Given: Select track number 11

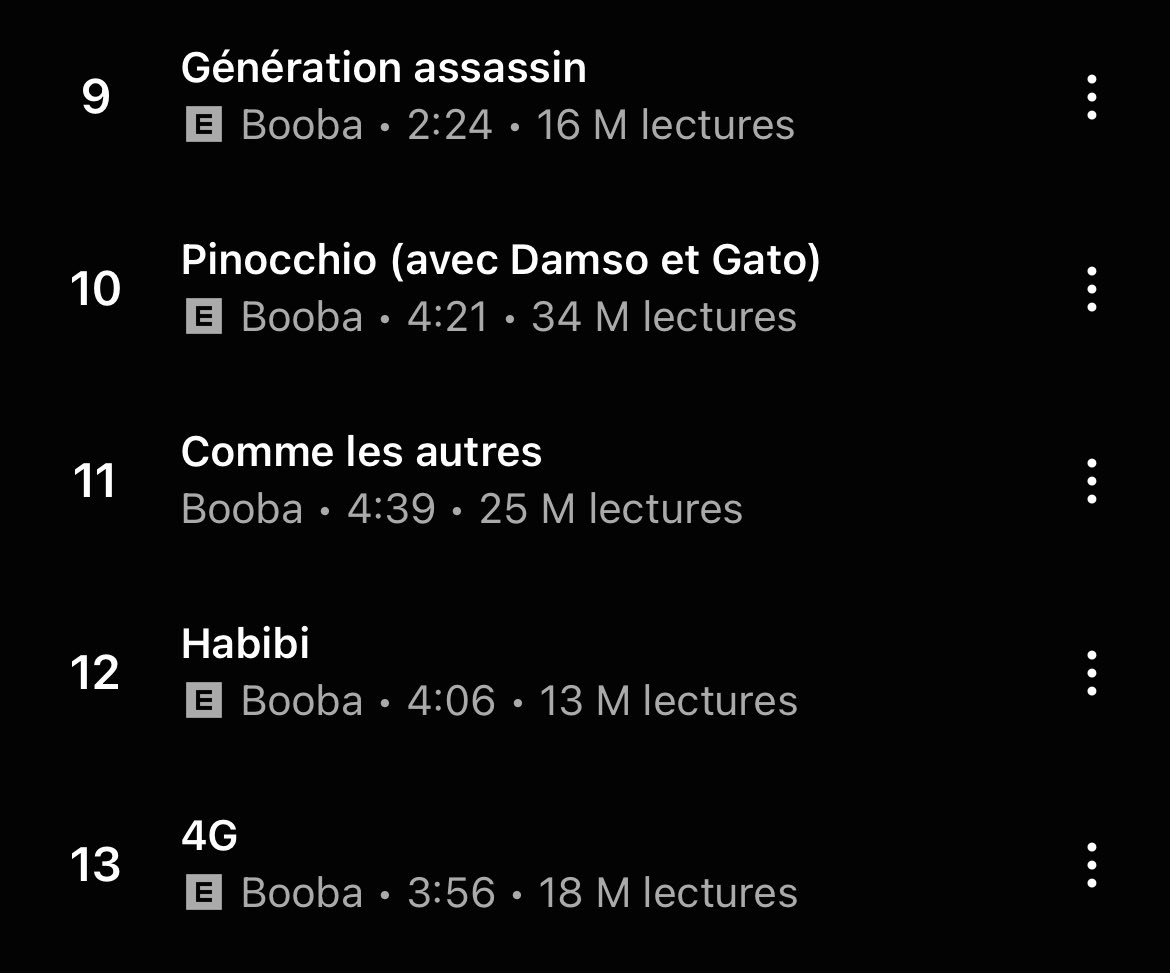Looking at the screenshot, I should click(x=95, y=481).
